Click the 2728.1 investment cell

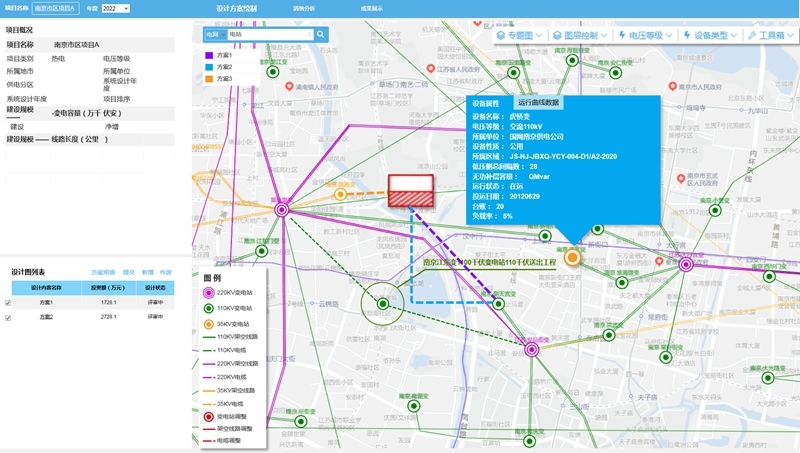(x=109, y=317)
